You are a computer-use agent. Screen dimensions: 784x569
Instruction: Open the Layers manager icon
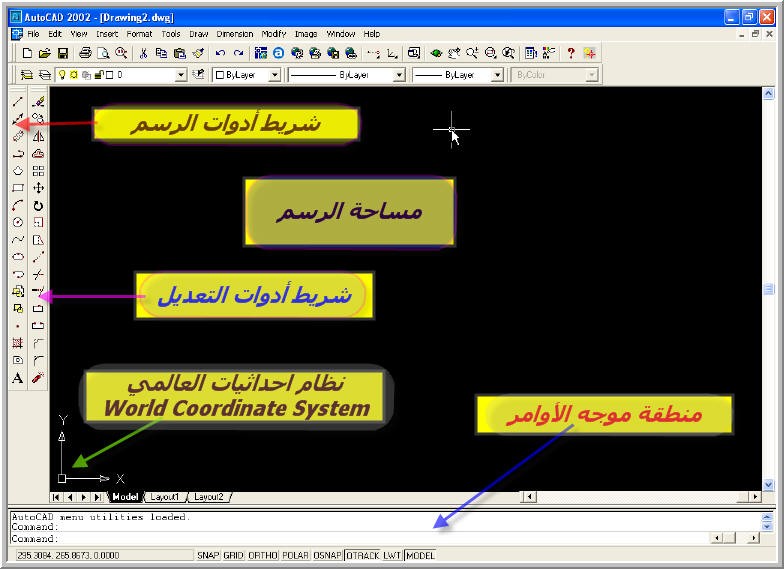click(x=26, y=75)
